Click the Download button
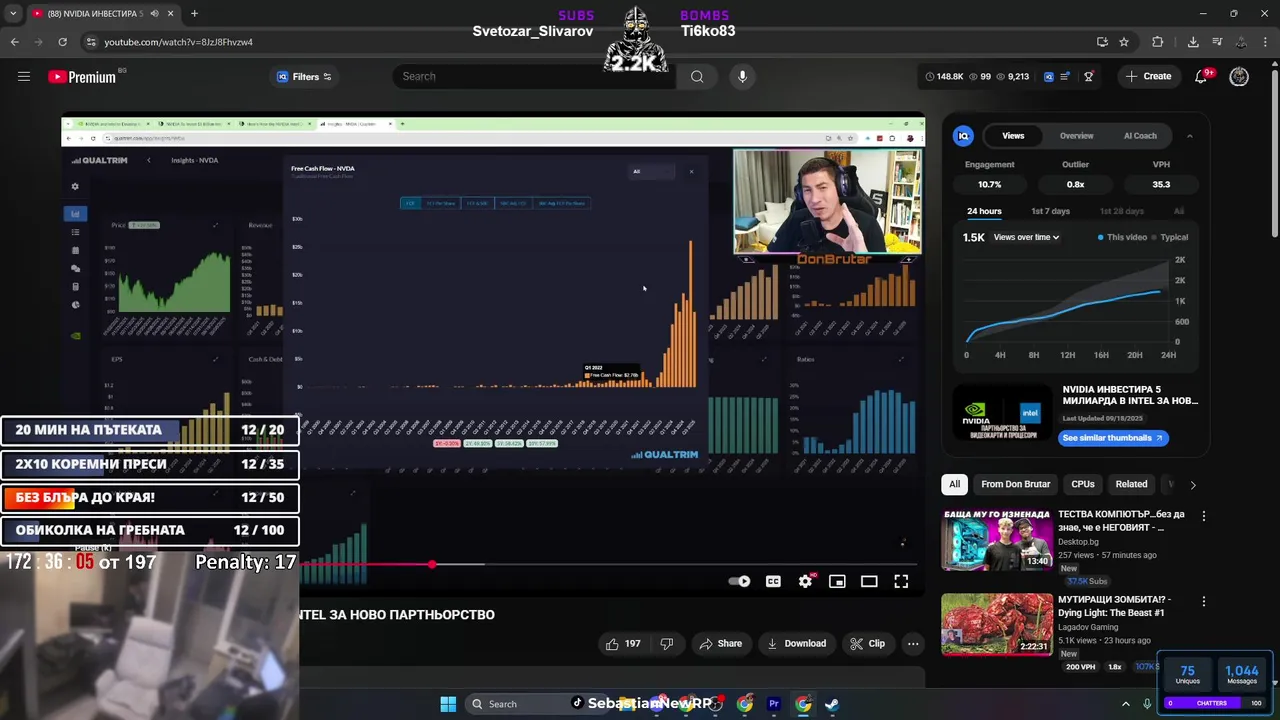 [x=796, y=644]
